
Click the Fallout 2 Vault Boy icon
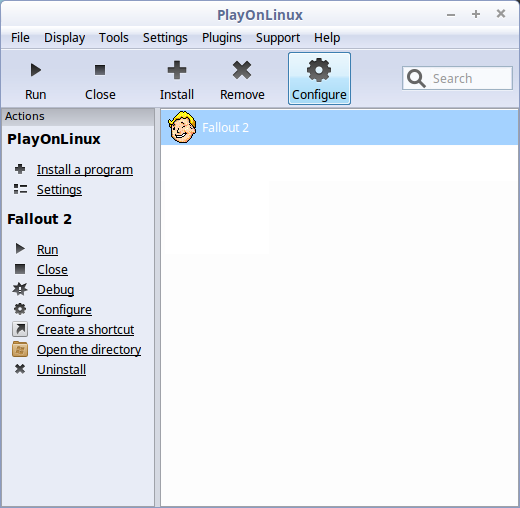tap(182, 127)
